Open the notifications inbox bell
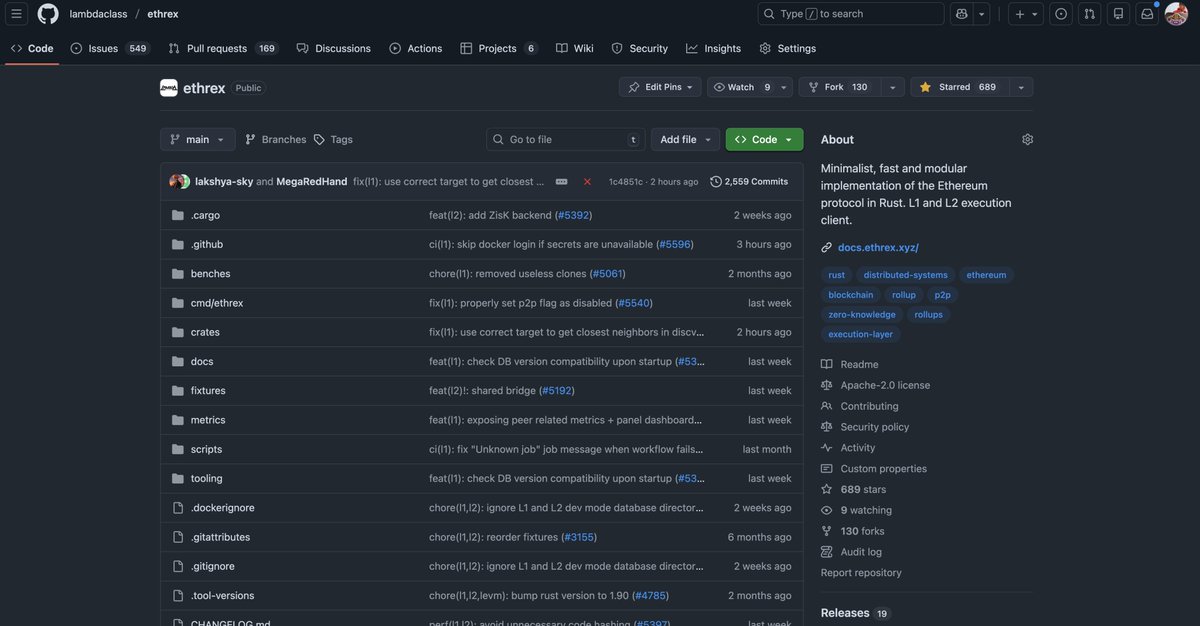The height and width of the screenshot is (626, 1200). coord(1147,14)
